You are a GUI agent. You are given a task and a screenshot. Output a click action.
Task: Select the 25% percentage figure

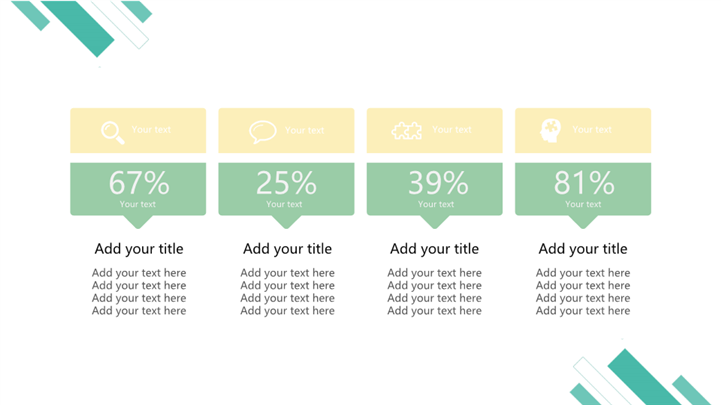pyautogui.click(x=286, y=183)
